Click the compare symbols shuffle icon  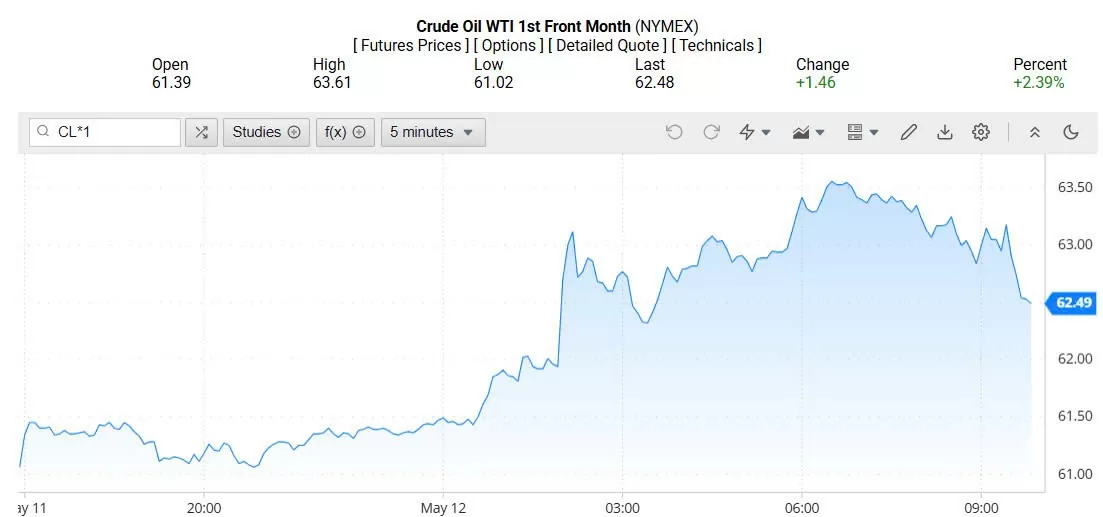point(201,132)
